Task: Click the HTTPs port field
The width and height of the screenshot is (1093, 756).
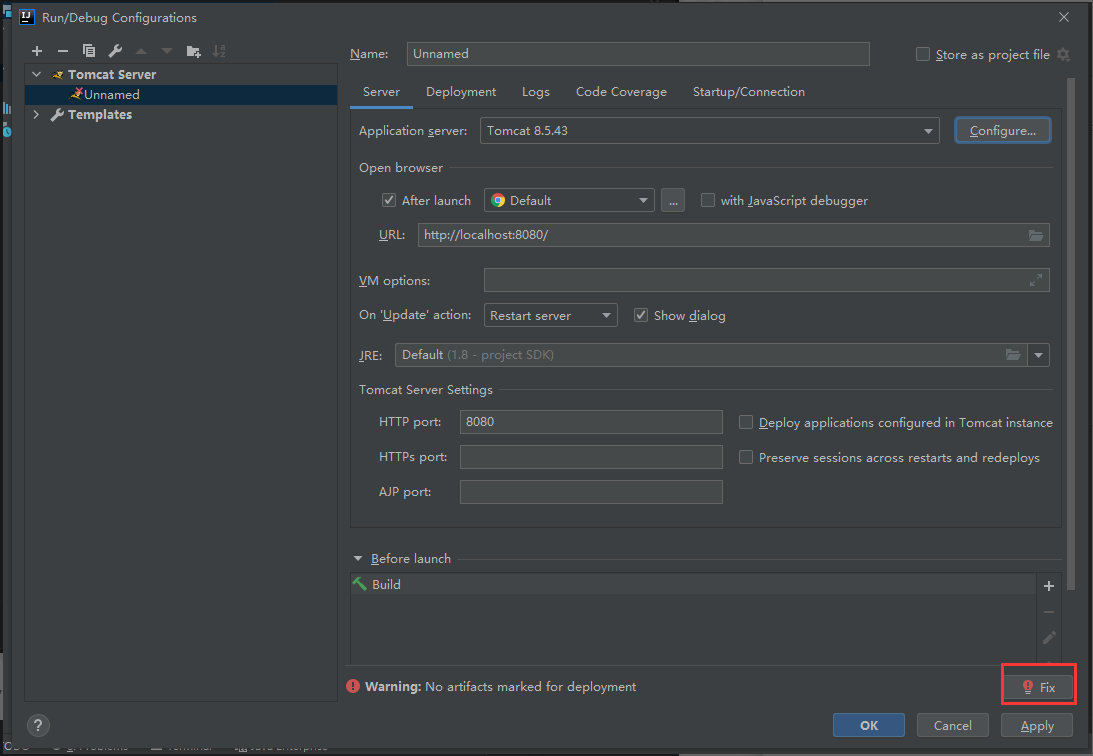Action: coord(591,457)
